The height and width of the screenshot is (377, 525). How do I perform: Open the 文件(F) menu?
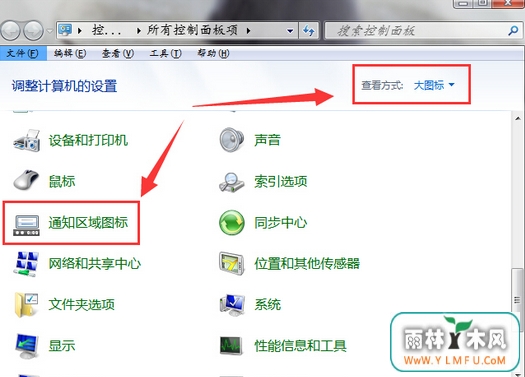tap(23, 53)
